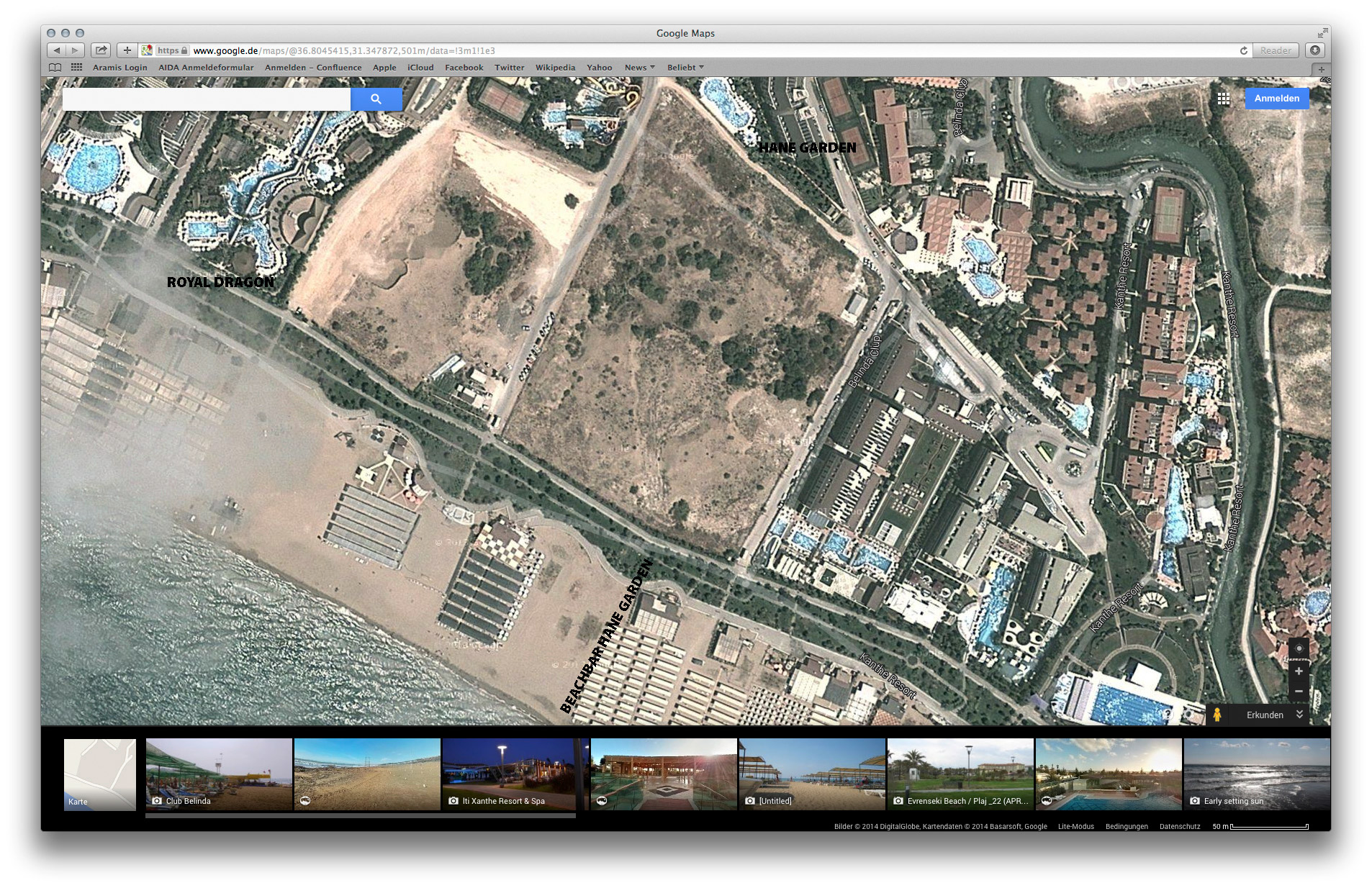Open the Google apps grid
1372x888 pixels.
[x=1223, y=99]
